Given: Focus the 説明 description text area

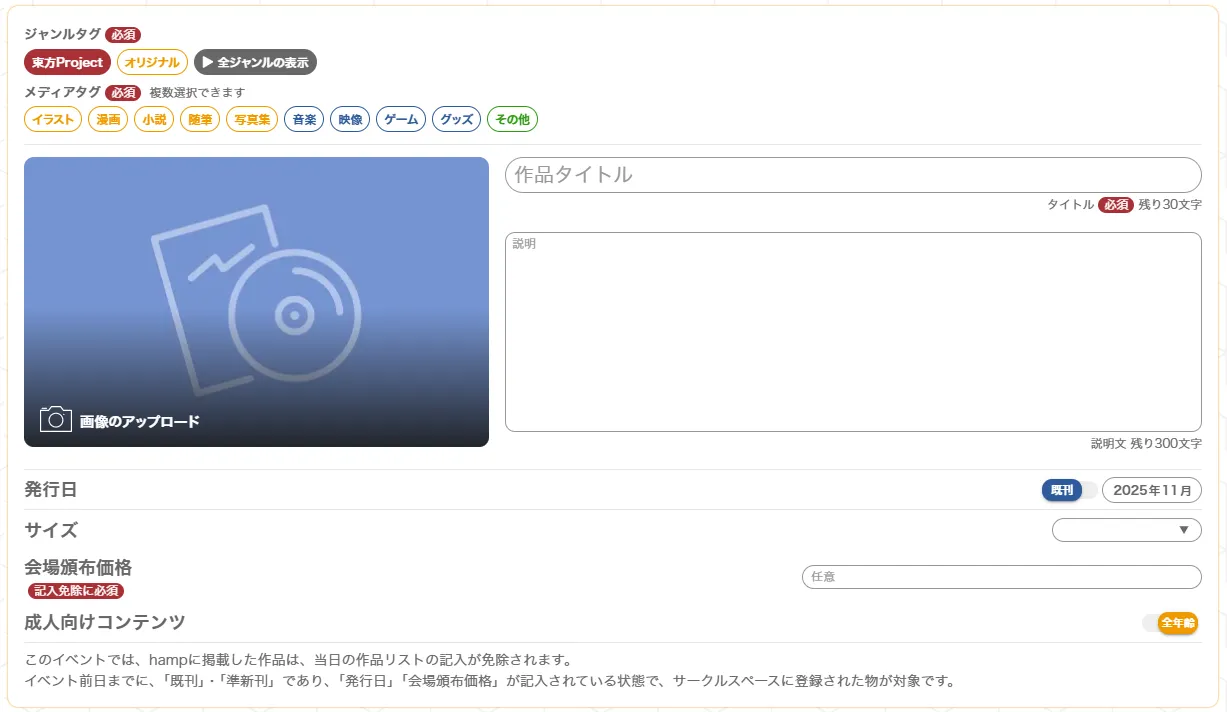Looking at the screenshot, I should 852,332.
